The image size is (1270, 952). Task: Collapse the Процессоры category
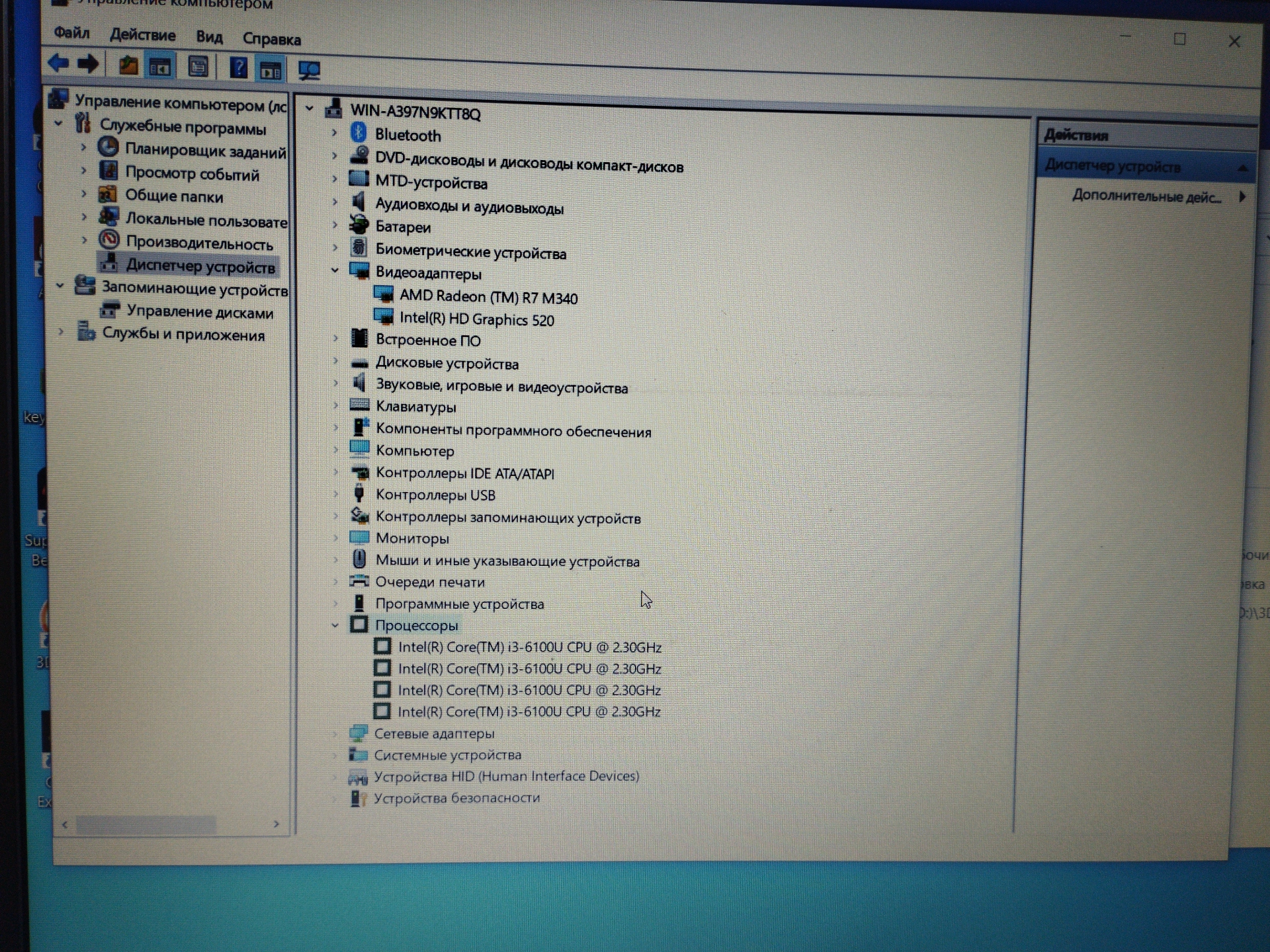335,625
